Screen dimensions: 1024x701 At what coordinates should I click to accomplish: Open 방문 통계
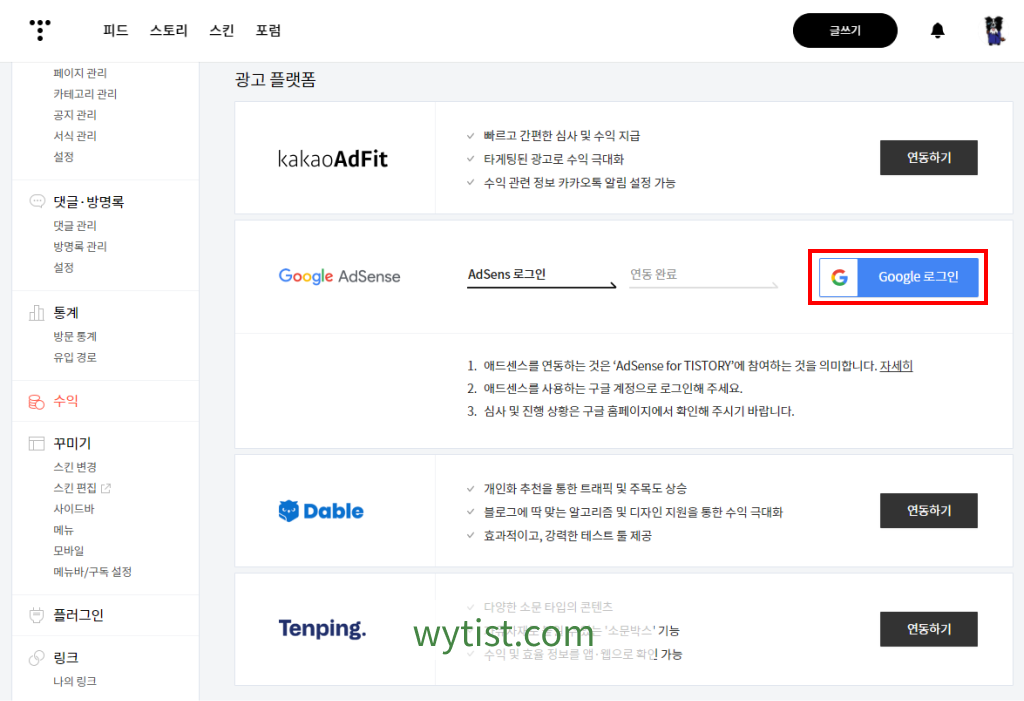click(x=74, y=336)
